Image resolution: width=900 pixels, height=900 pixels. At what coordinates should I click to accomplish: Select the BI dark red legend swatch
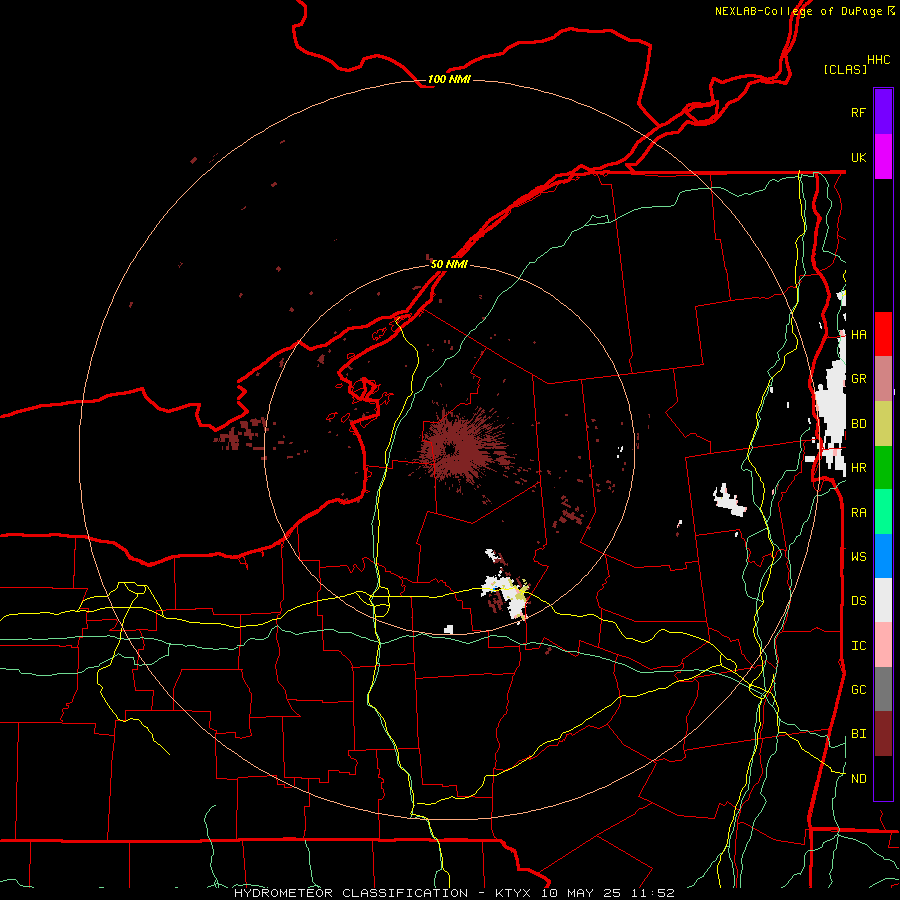pos(883,734)
